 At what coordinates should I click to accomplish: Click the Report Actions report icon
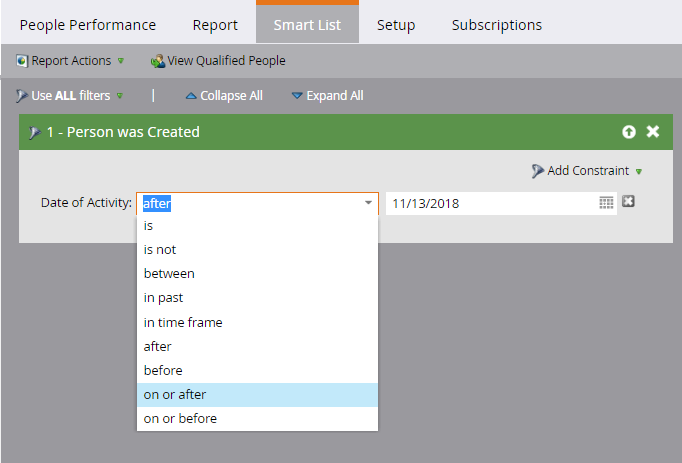tap(22, 61)
